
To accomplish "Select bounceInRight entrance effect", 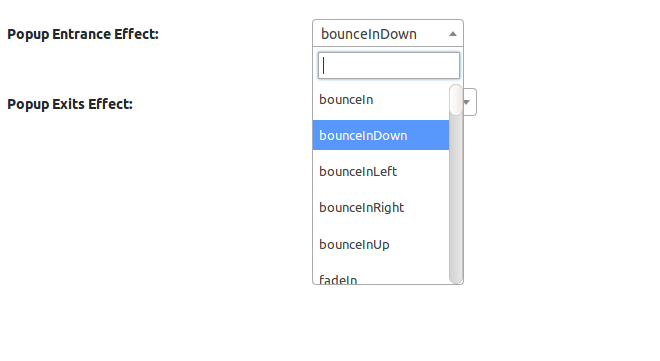I will pyautogui.click(x=381, y=207).
